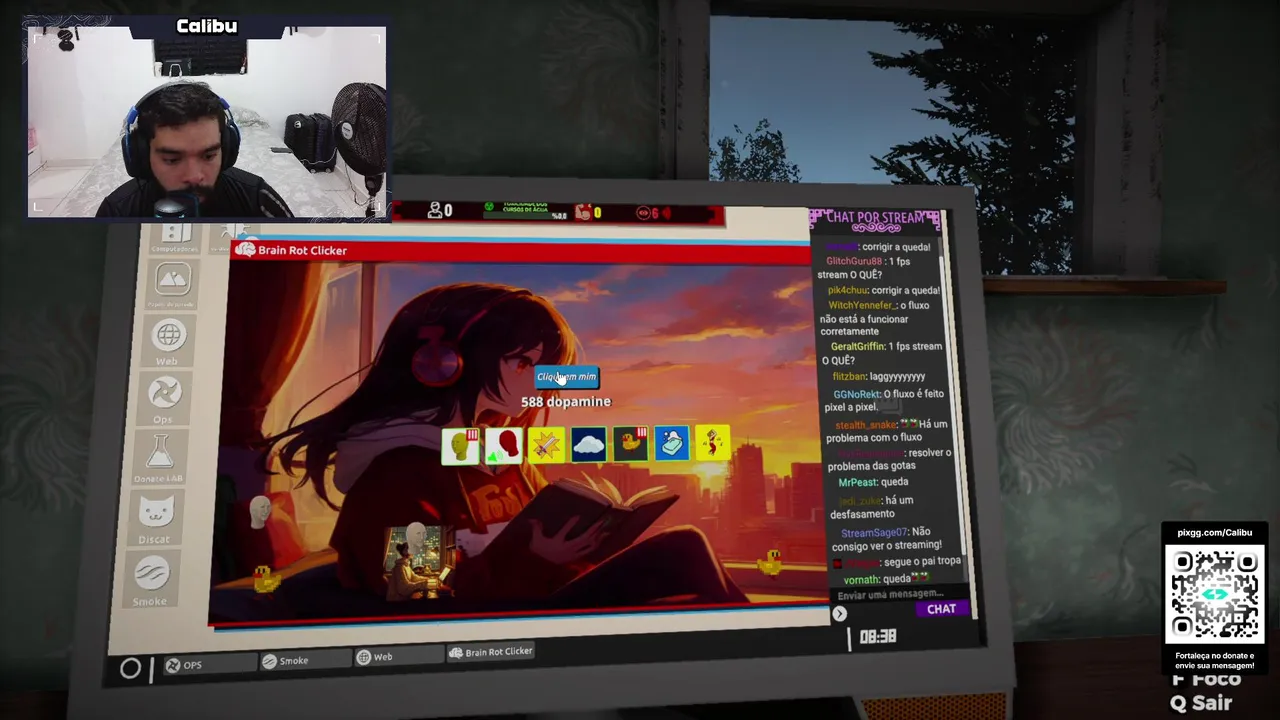Image resolution: width=1280 pixels, height=720 pixels.
Task: Open the Computadores desktop icon
Action: [175, 239]
